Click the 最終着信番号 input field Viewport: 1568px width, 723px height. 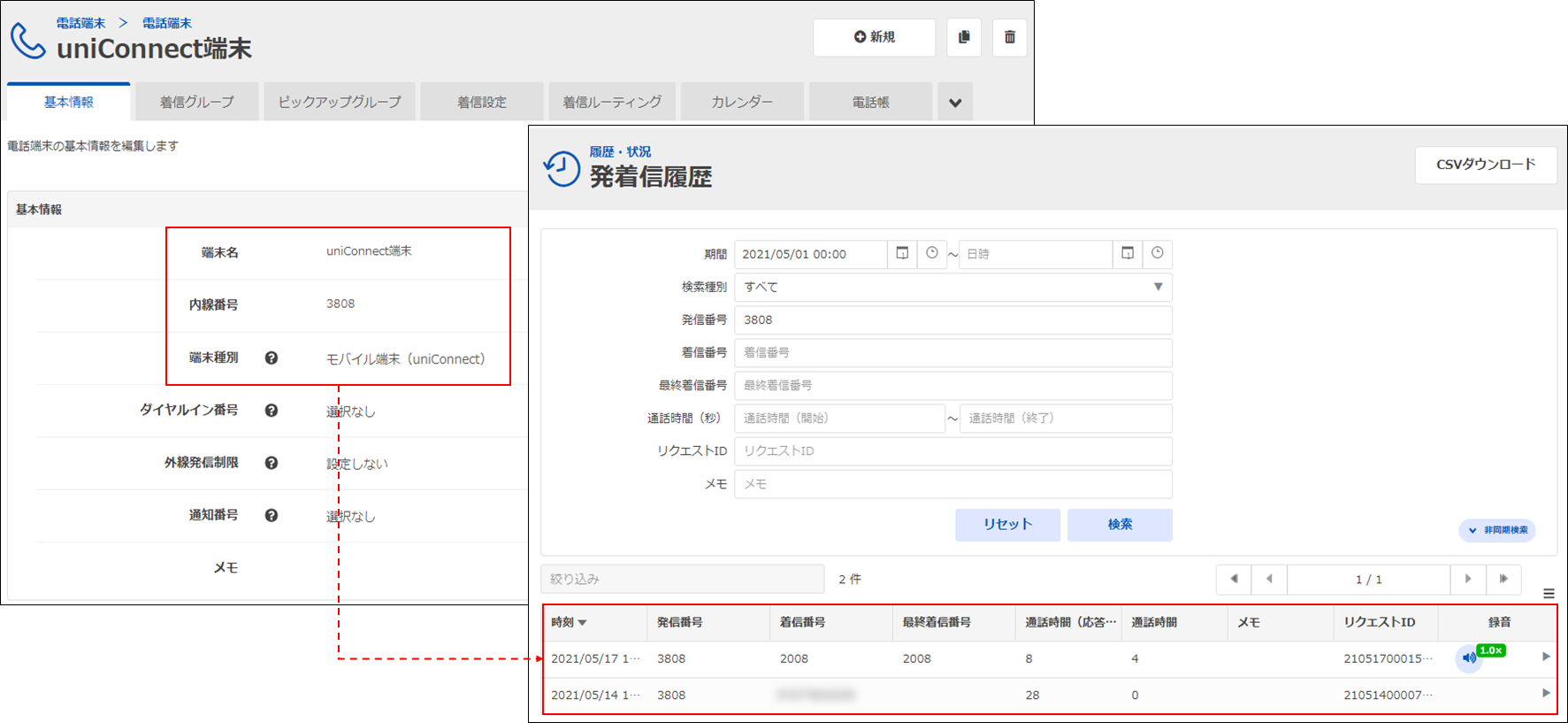tap(953, 385)
